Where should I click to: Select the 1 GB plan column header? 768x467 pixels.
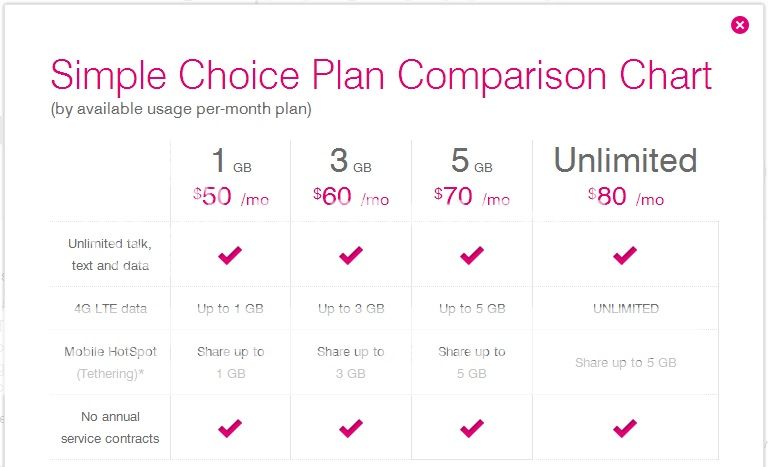pyautogui.click(x=230, y=161)
